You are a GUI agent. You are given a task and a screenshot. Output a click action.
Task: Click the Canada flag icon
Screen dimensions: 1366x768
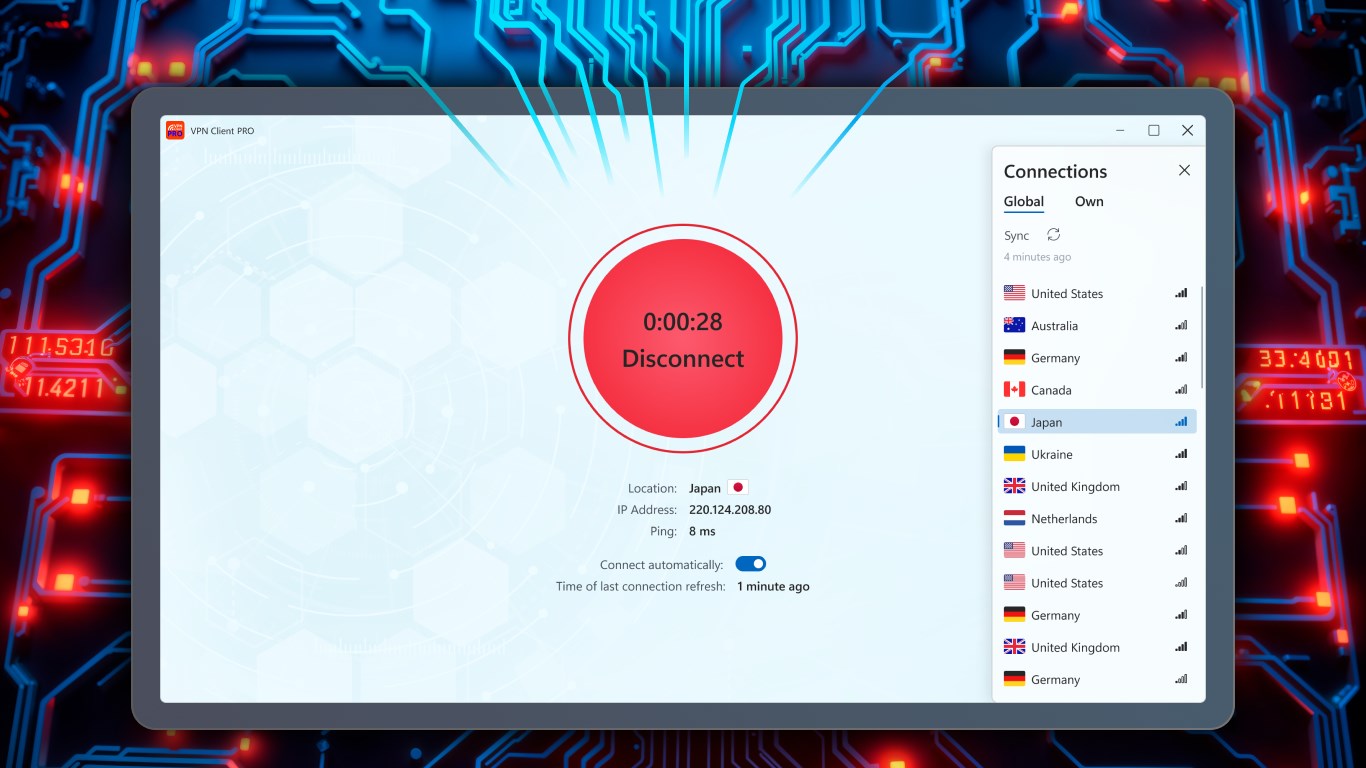(x=1013, y=389)
